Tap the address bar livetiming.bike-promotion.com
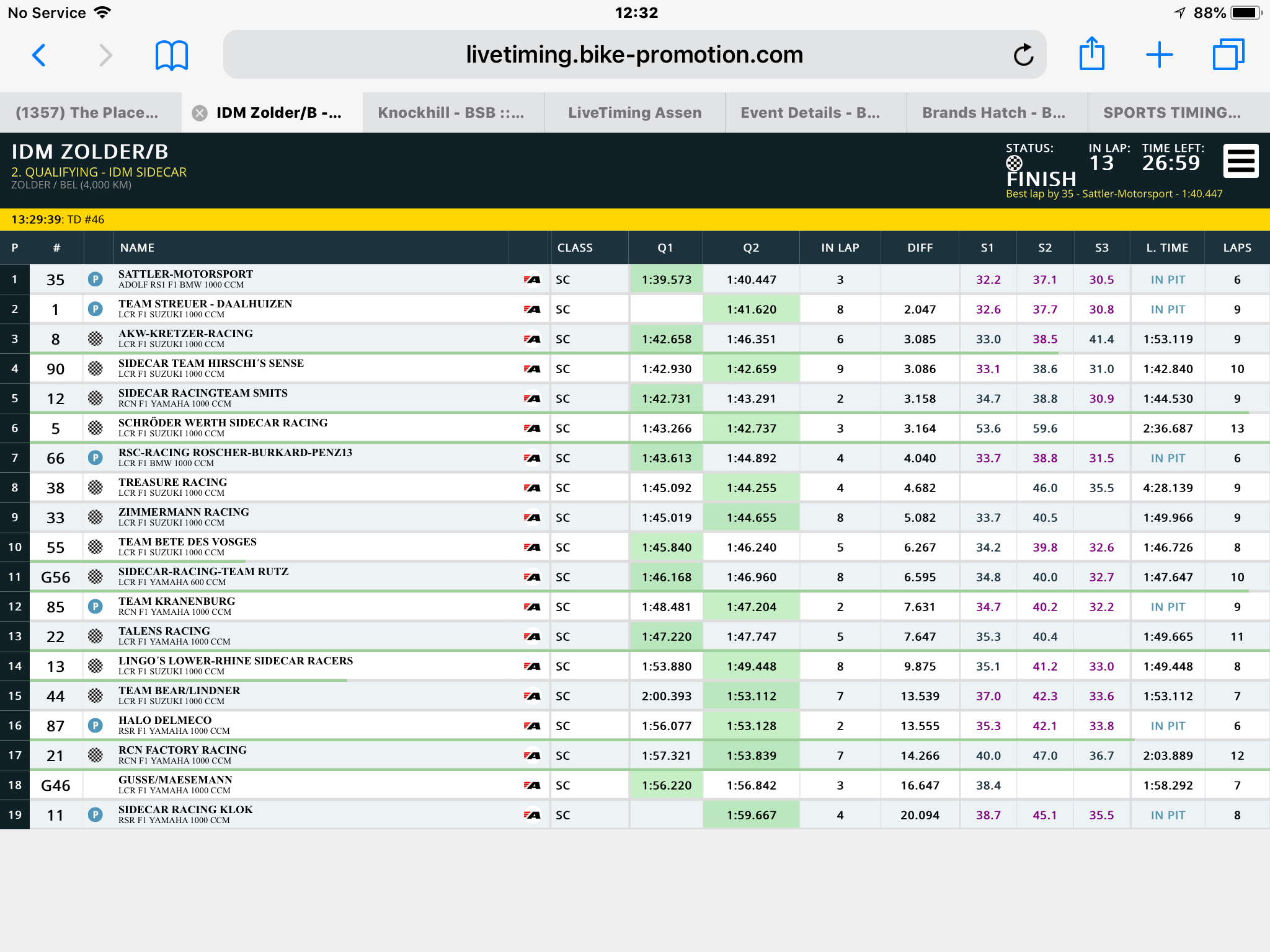 point(634,55)
